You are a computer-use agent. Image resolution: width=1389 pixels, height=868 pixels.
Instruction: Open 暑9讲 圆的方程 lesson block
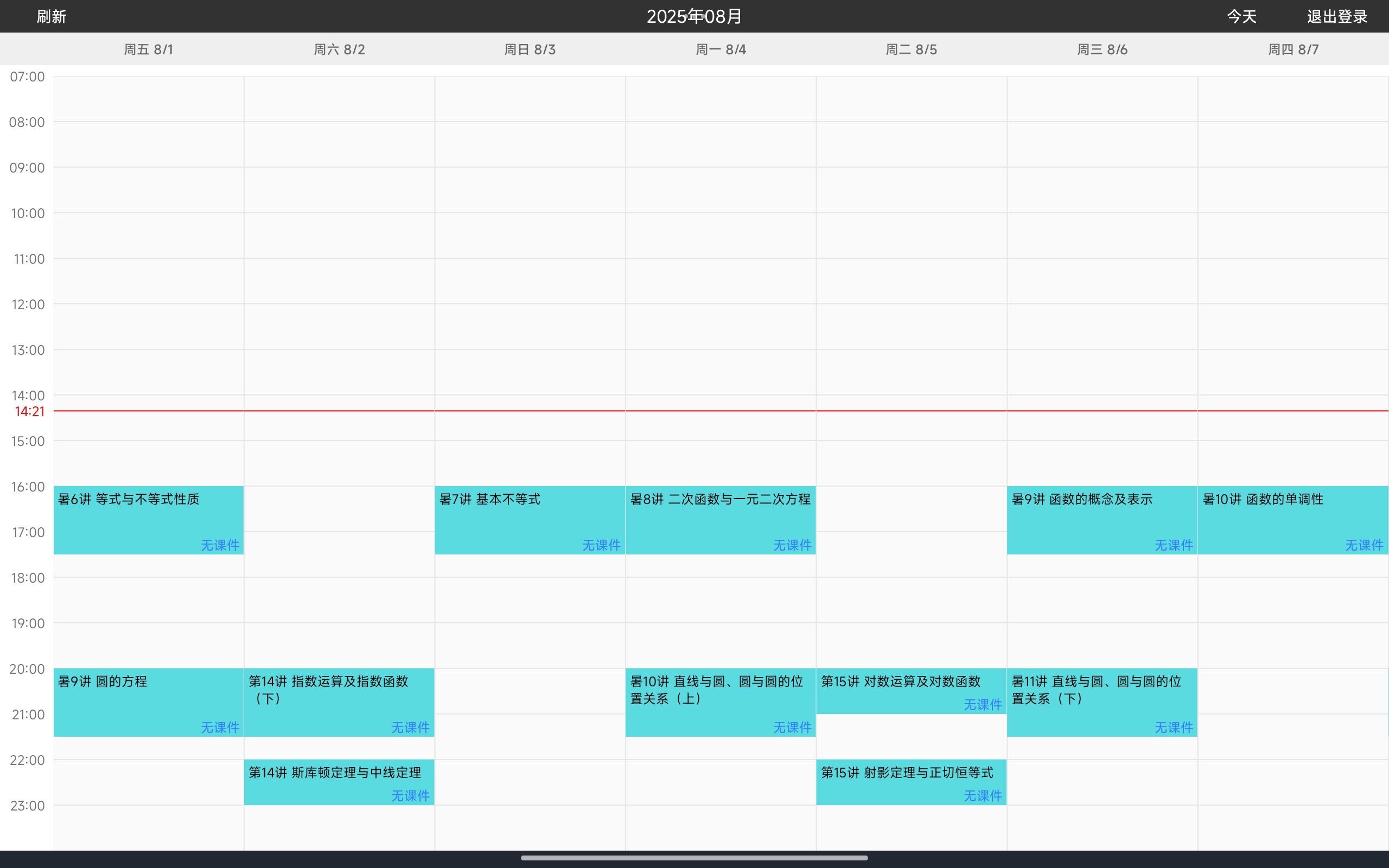[103, 681]
